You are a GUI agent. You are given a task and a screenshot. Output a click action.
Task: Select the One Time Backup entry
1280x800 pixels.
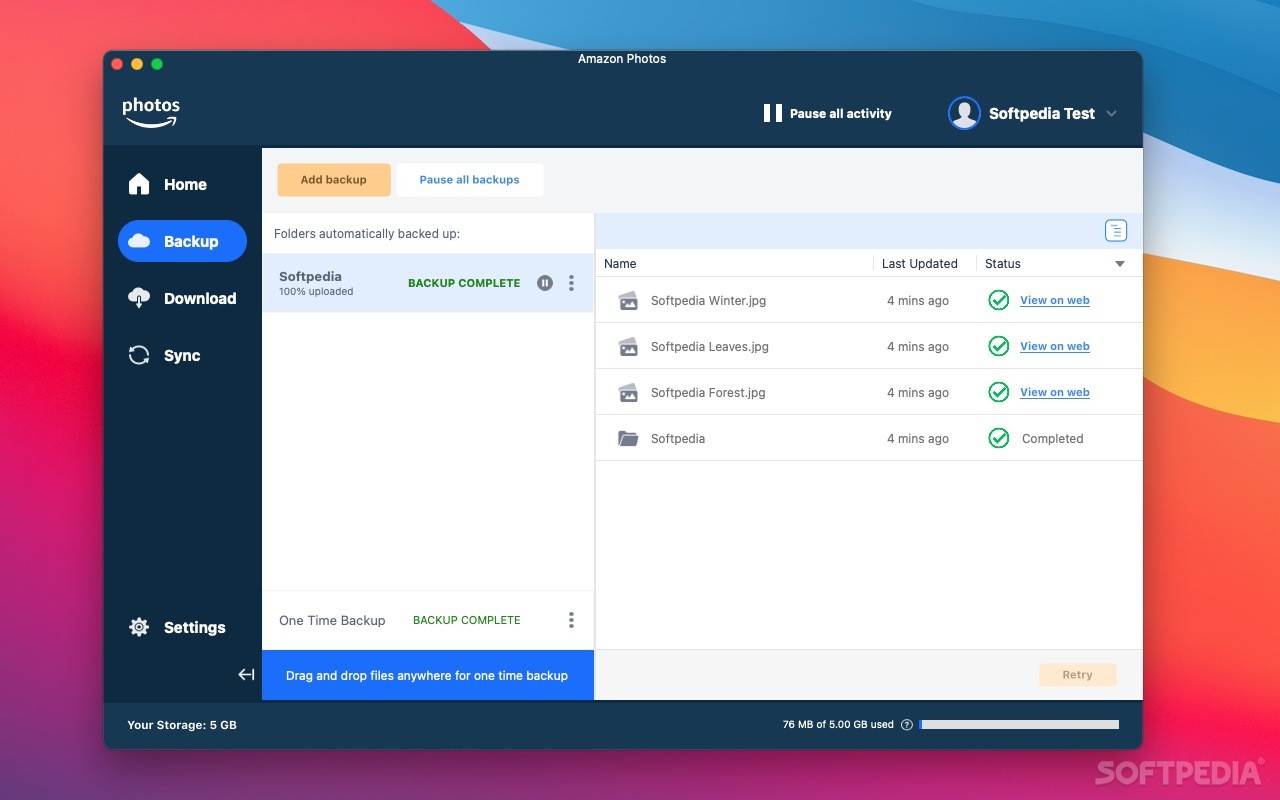(x=428, y=620)
